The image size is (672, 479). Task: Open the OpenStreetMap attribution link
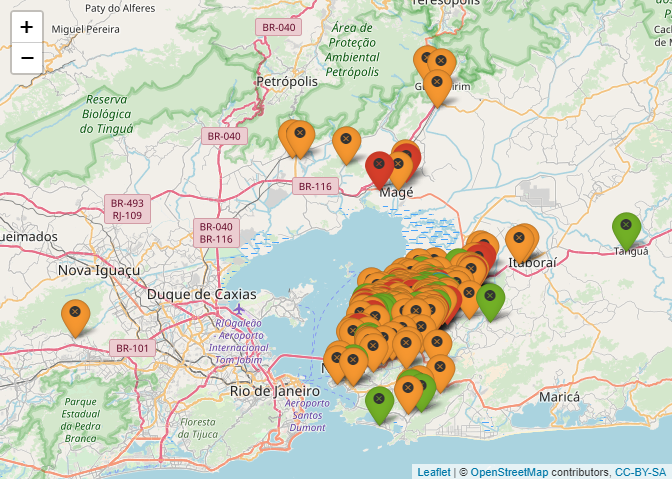[x=509, y=472]
